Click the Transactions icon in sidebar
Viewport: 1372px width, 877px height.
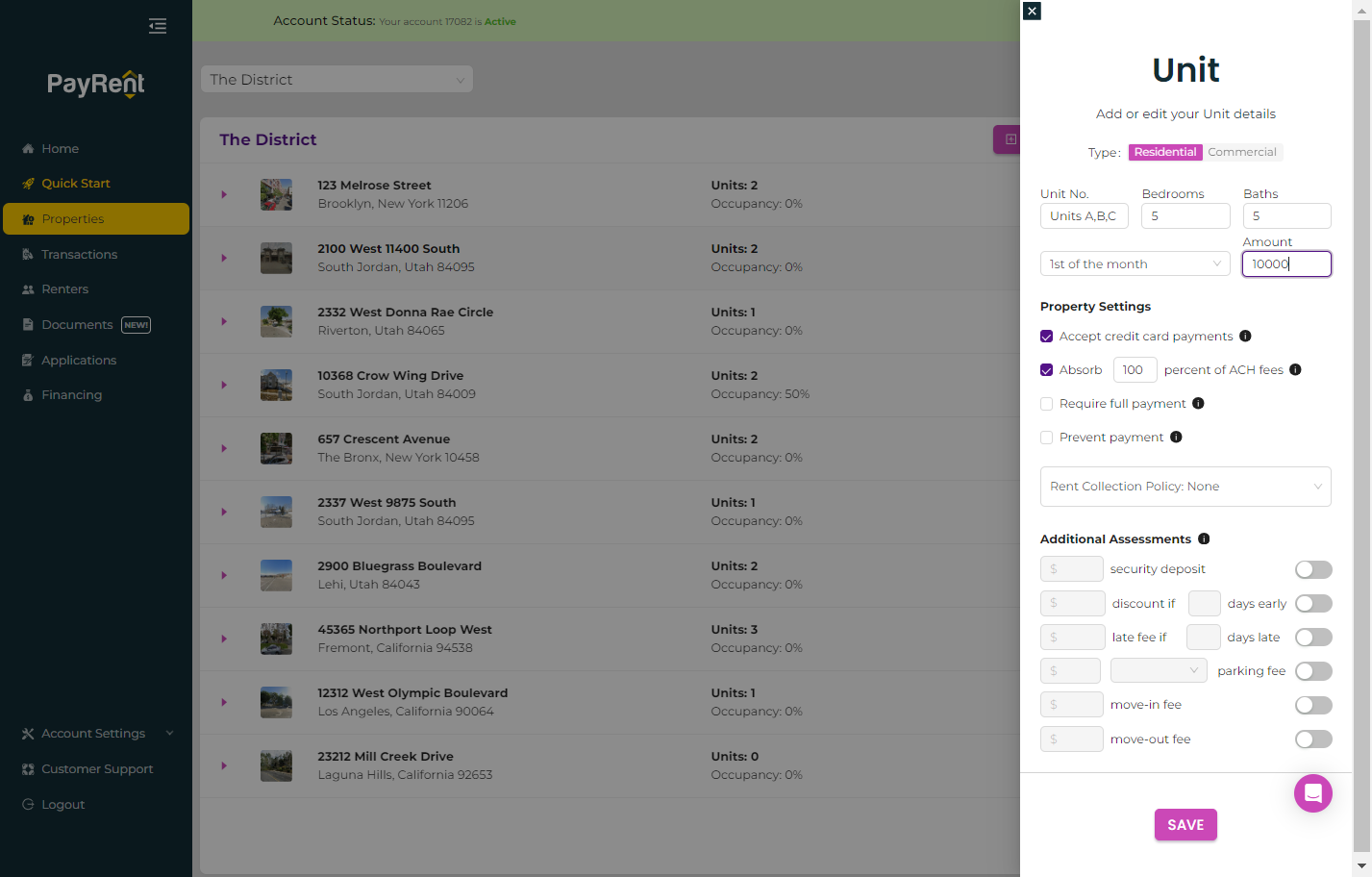point(28,255)
